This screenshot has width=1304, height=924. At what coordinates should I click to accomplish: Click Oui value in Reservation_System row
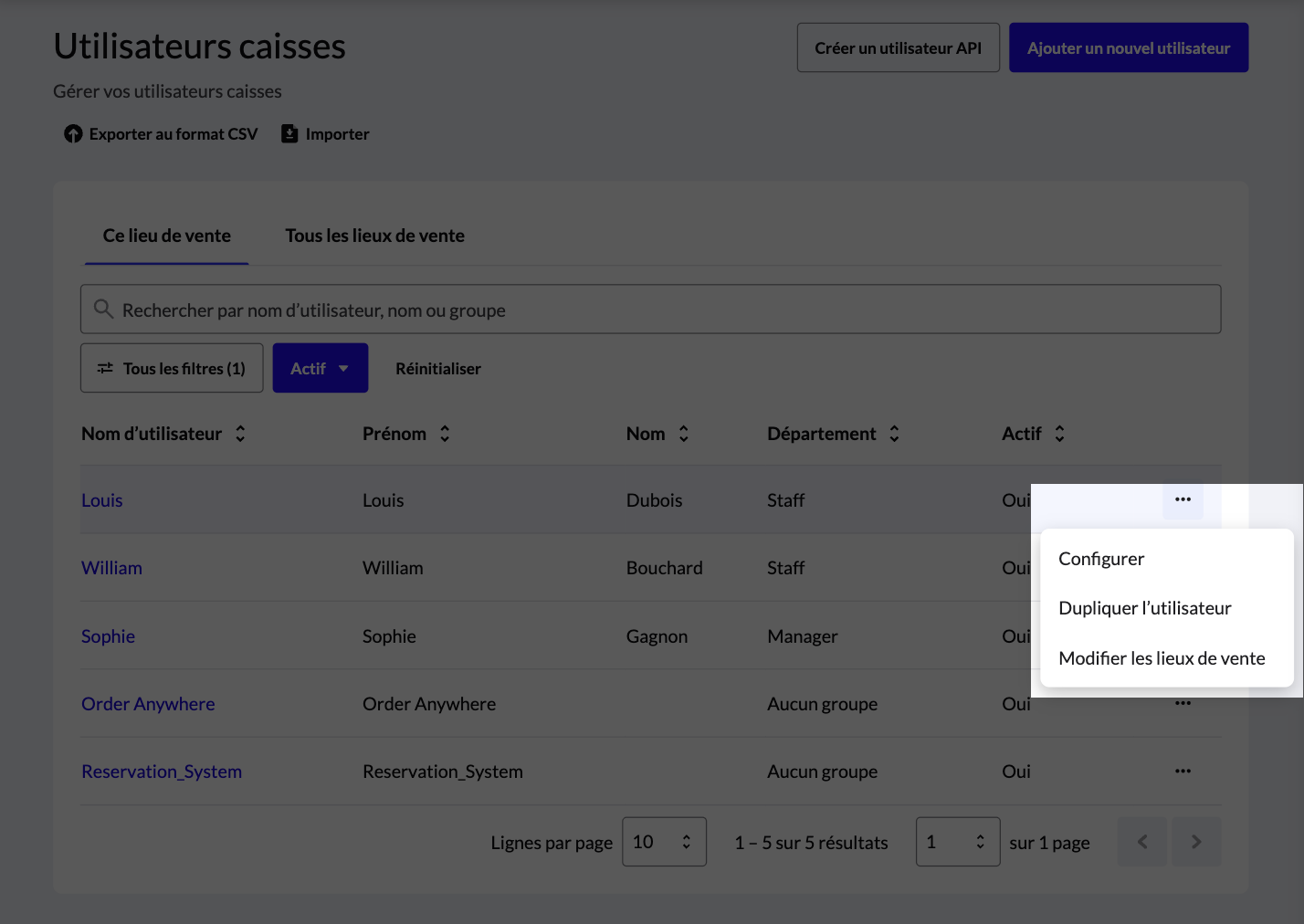(x=1016, y=772)
